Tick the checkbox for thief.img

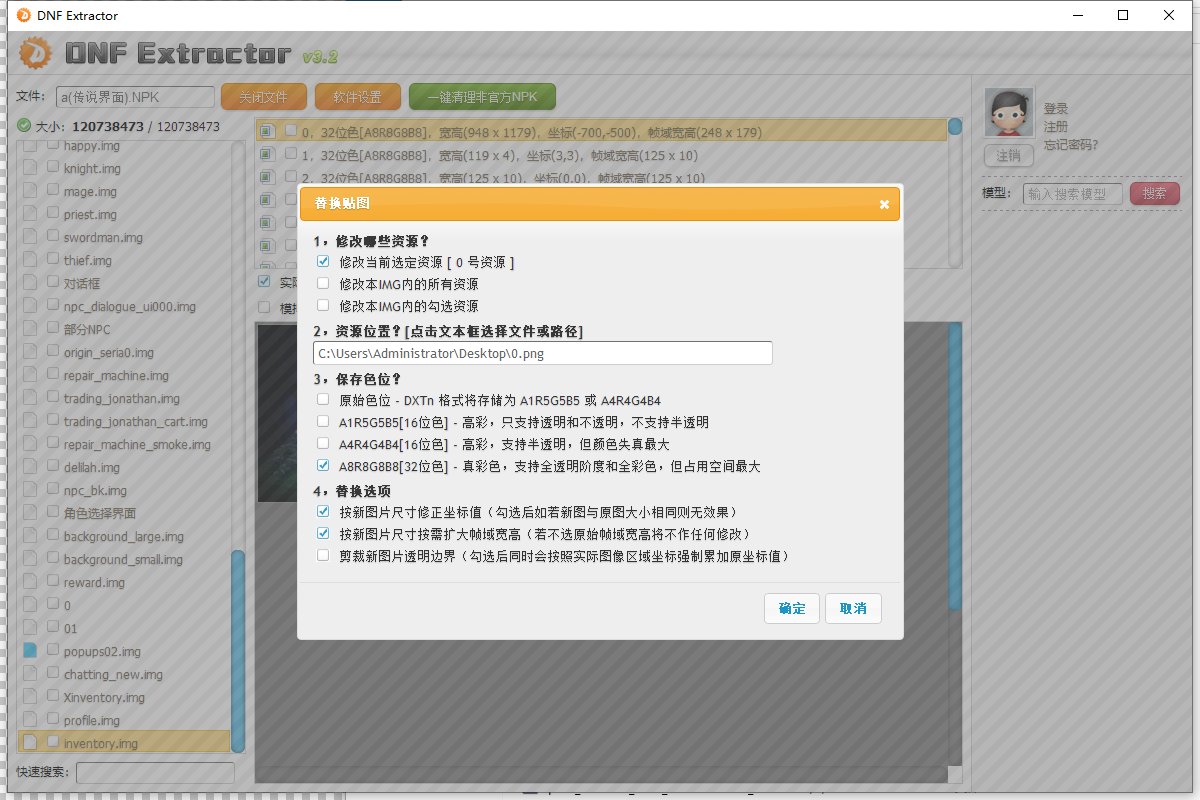pyautogui.click(x=52, y=260)
